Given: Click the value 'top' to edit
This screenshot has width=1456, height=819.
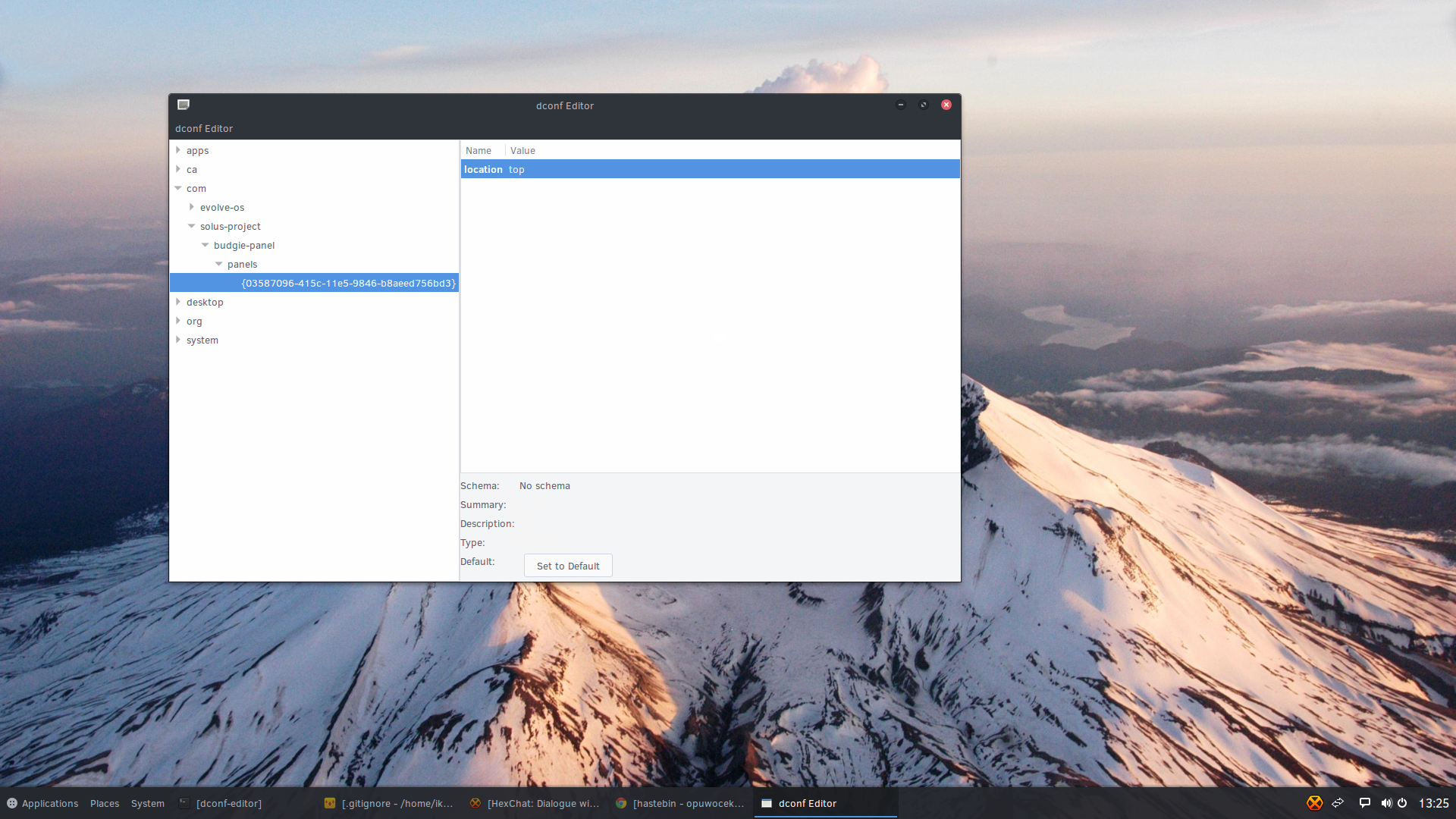Looking at the screenshot, I should pos(516,169).
